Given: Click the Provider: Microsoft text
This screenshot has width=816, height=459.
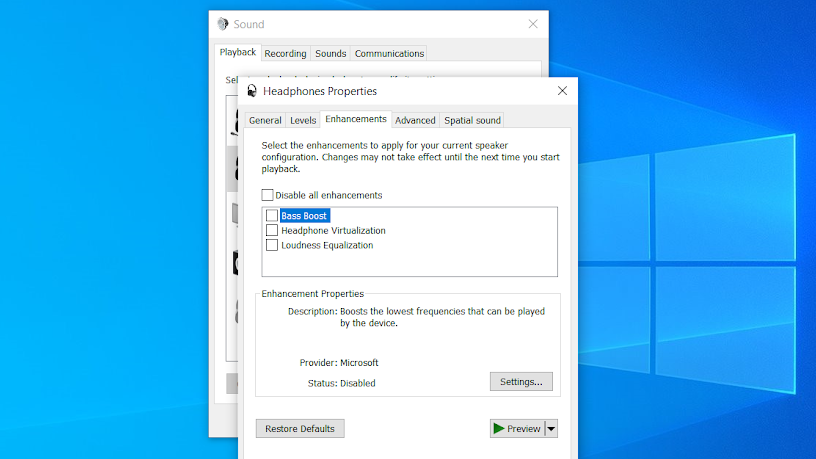Looking at the screenshot, I should pyautogui.click(x=339, y=363).
